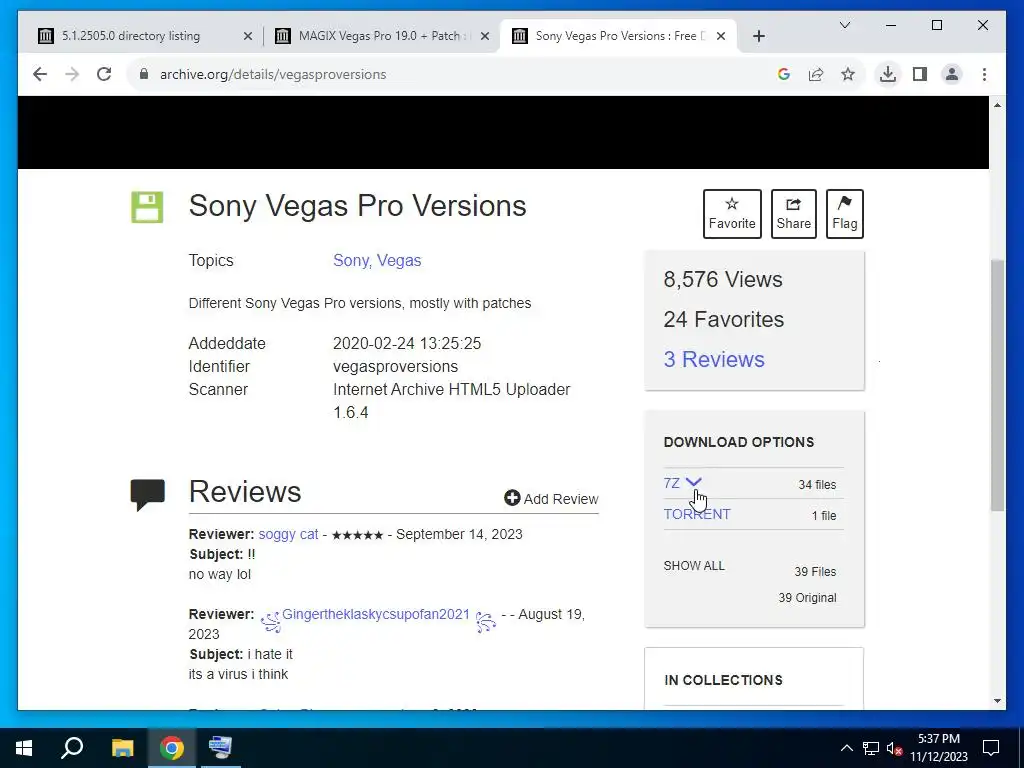Open the tab search chevron

tap(844, 25)
